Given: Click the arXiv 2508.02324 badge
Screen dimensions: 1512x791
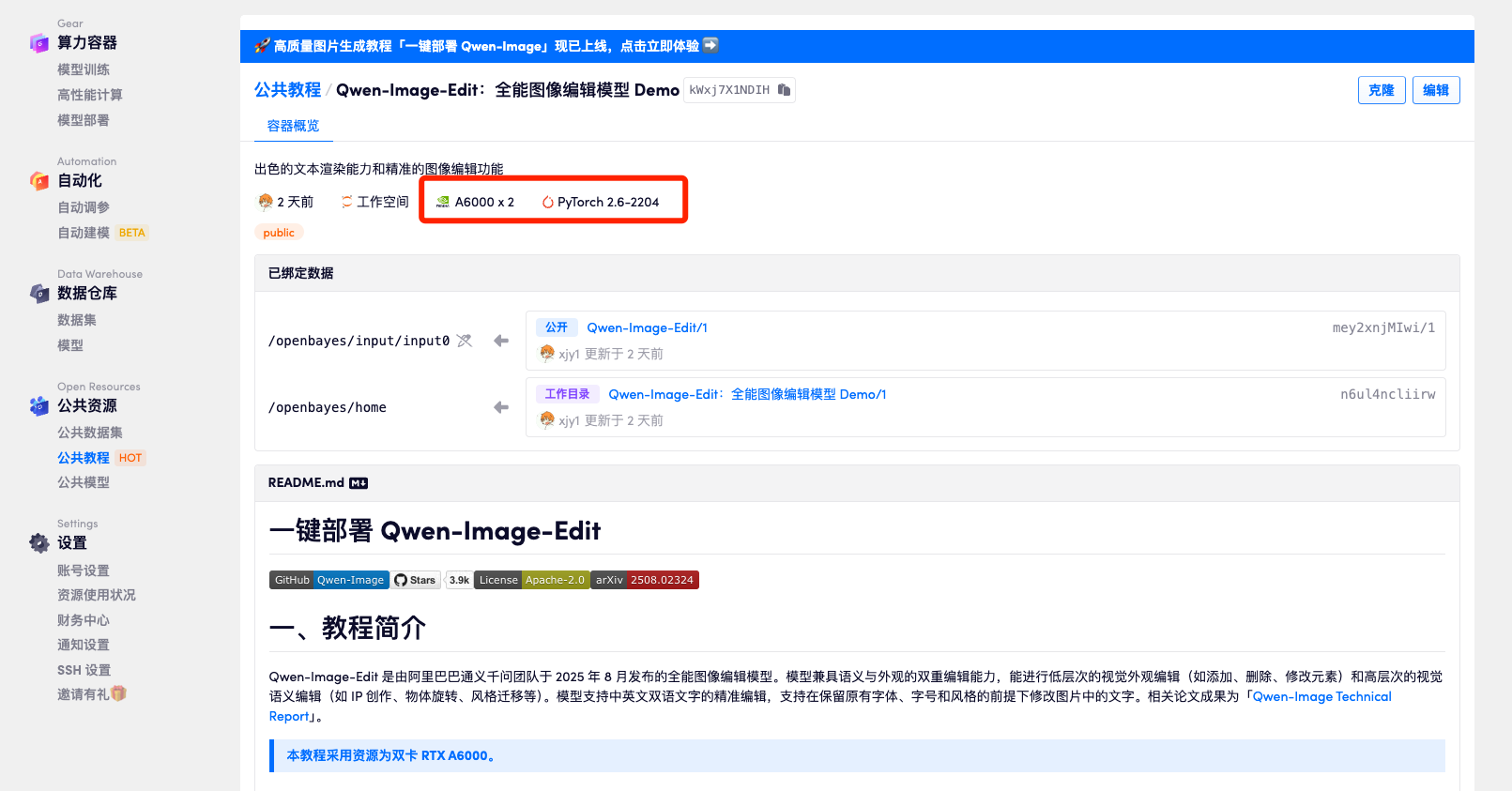Looking at the screenshot, I should [645, 580].
